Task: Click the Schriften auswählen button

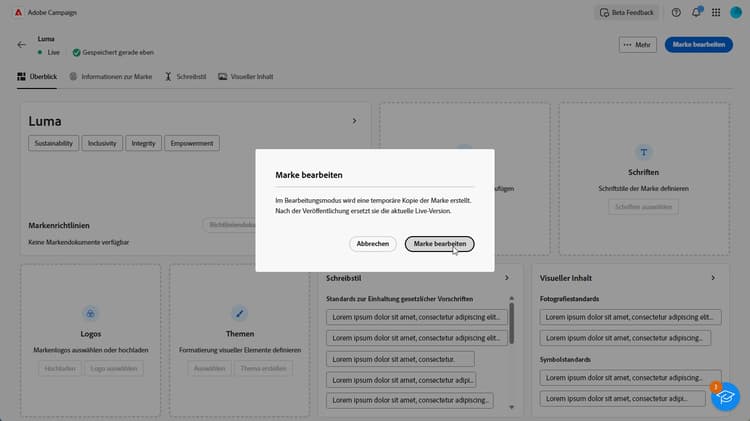Action: [x=643, y=207]
